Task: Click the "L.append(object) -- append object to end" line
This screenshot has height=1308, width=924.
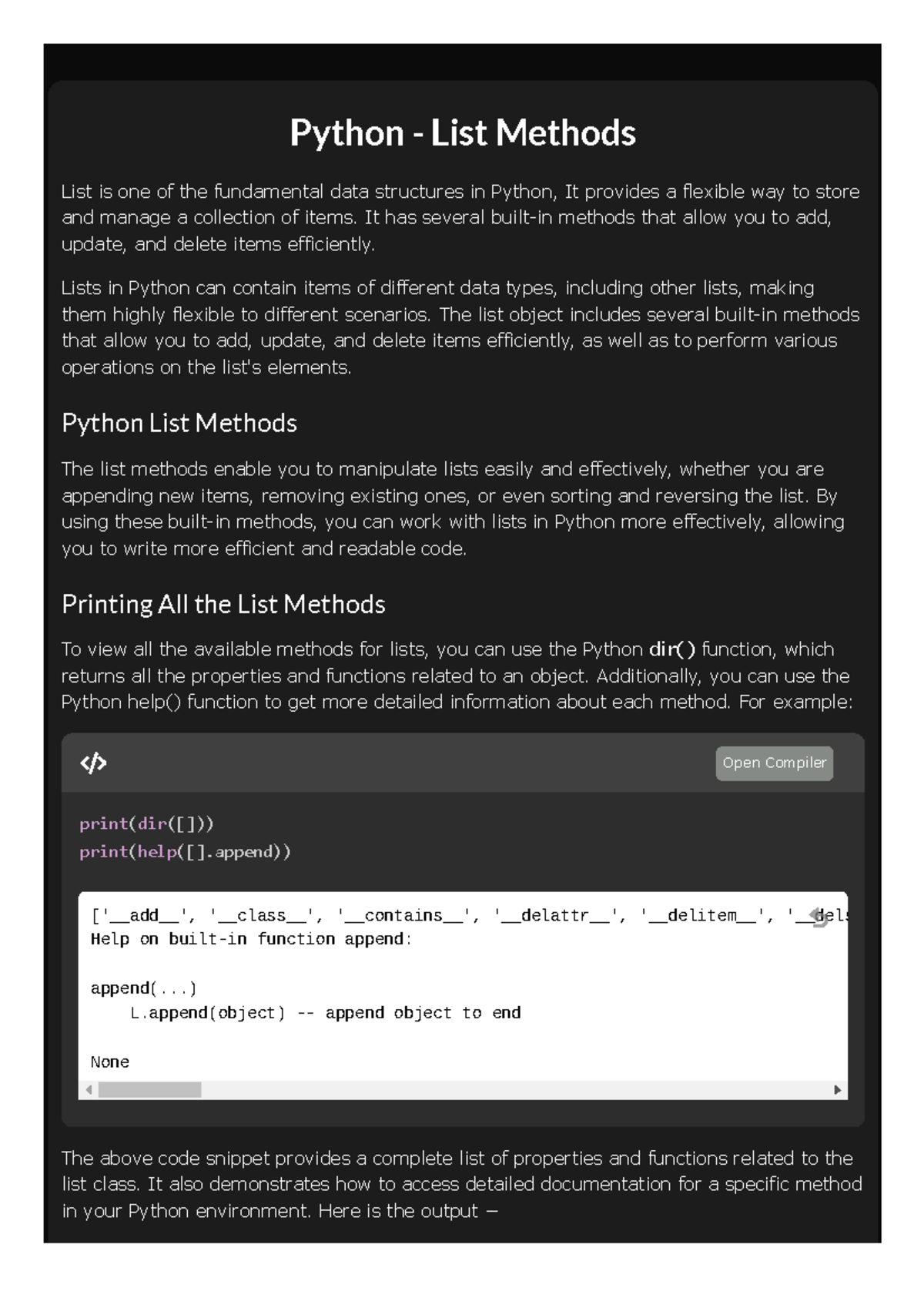Action: (x=325, y=1013)
